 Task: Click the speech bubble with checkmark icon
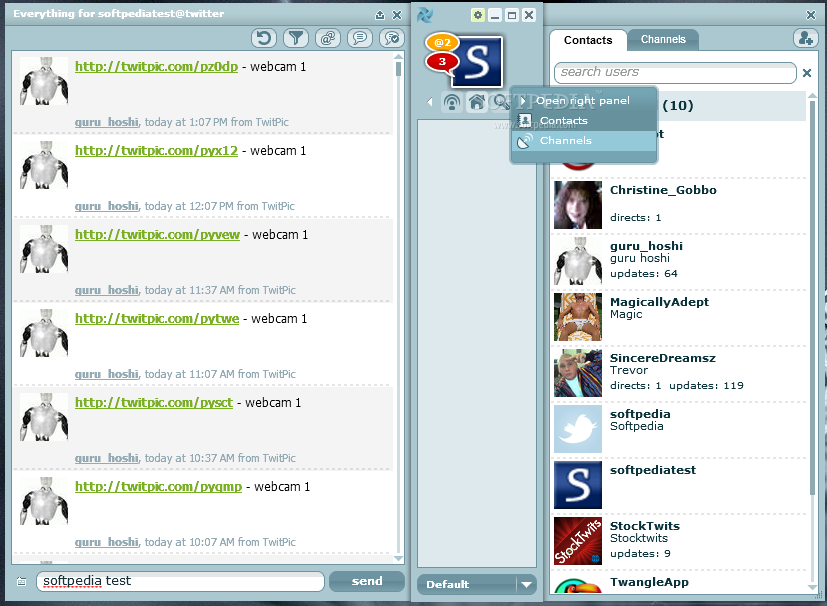pos(392,38)
